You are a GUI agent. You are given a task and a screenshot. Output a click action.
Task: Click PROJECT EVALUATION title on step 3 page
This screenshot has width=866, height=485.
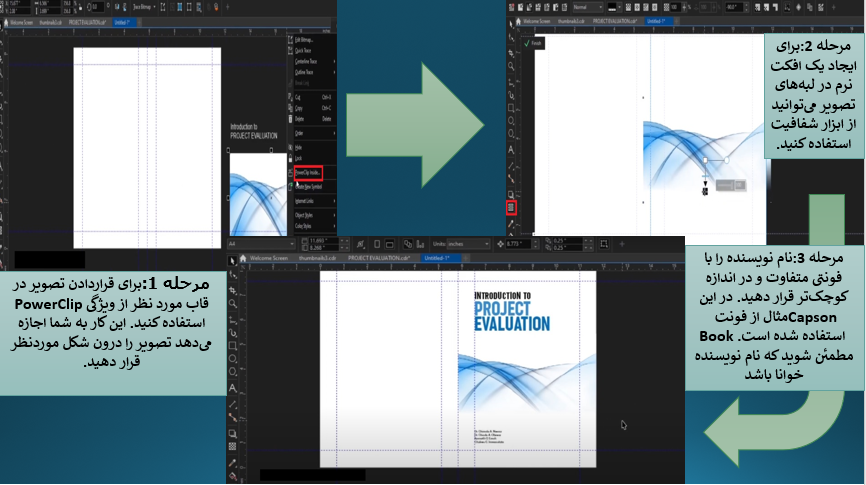pyautogui.click(x=512, y=317)
